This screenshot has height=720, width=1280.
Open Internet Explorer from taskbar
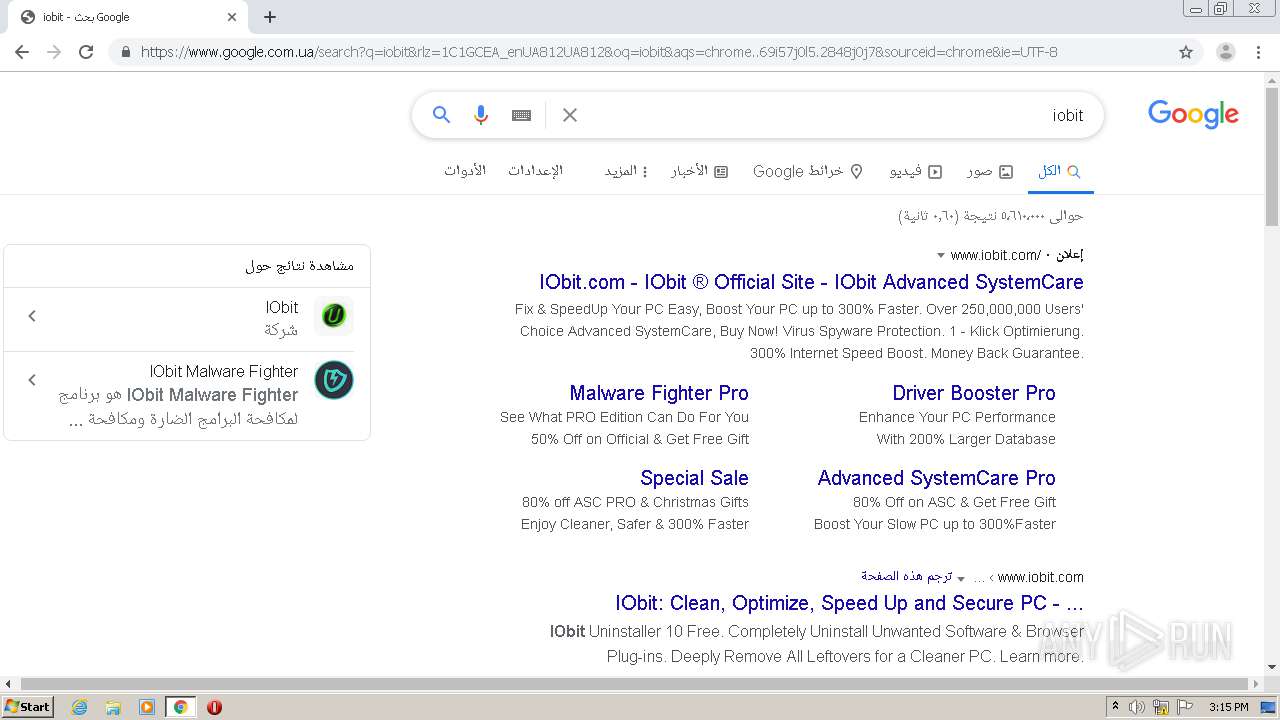tap(79, 707)
